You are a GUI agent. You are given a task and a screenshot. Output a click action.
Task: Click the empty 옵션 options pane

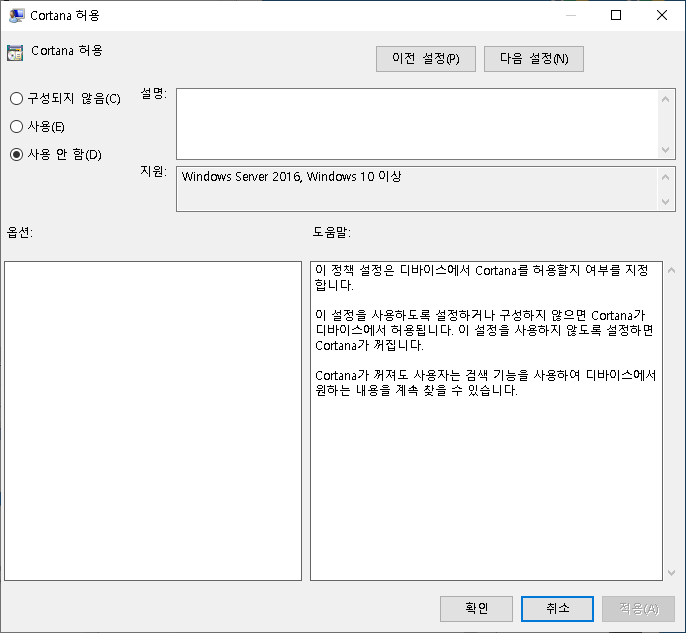(153, 421)
